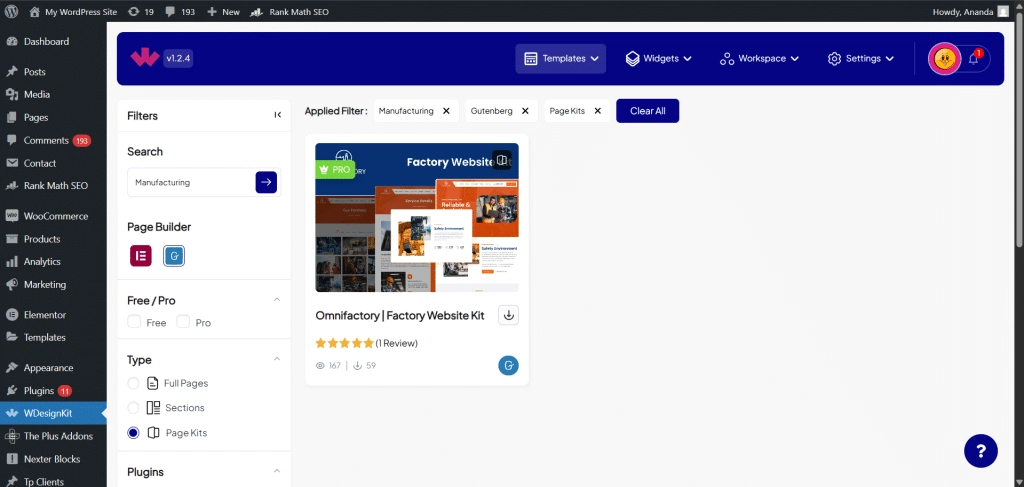This screenshot has height=487, width=1024.
Task: Click the WDesignKit pink logo
Action: [x=144, y=58]
